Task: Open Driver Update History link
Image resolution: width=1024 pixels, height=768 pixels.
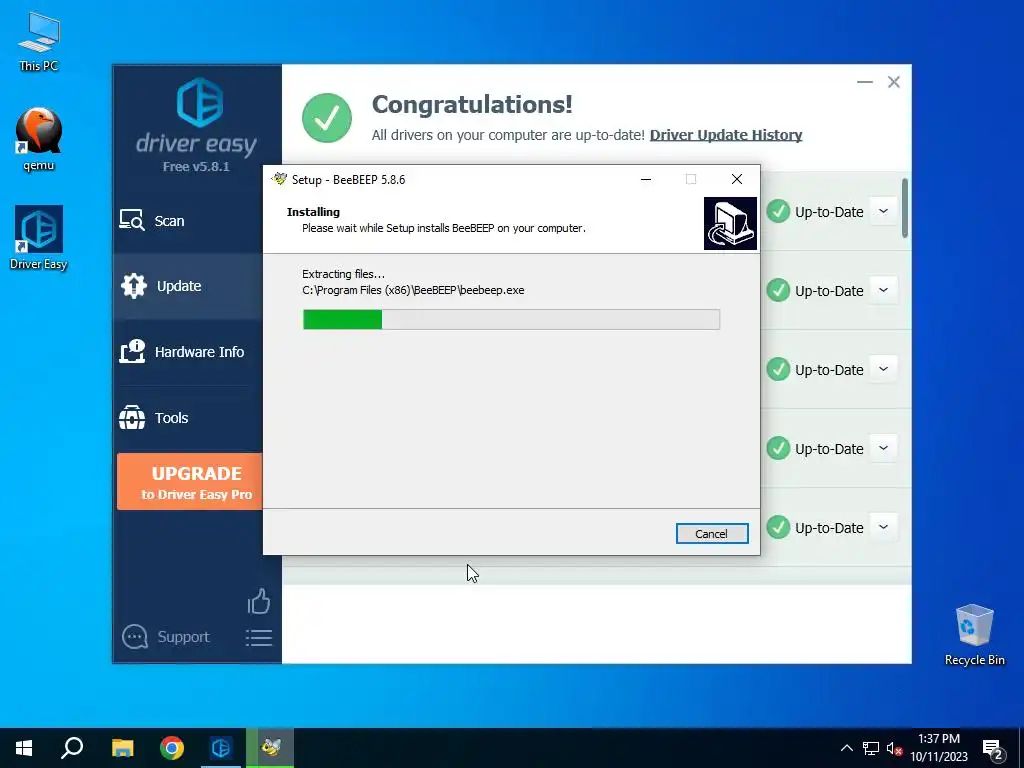Action: click(x=726, y=135)
